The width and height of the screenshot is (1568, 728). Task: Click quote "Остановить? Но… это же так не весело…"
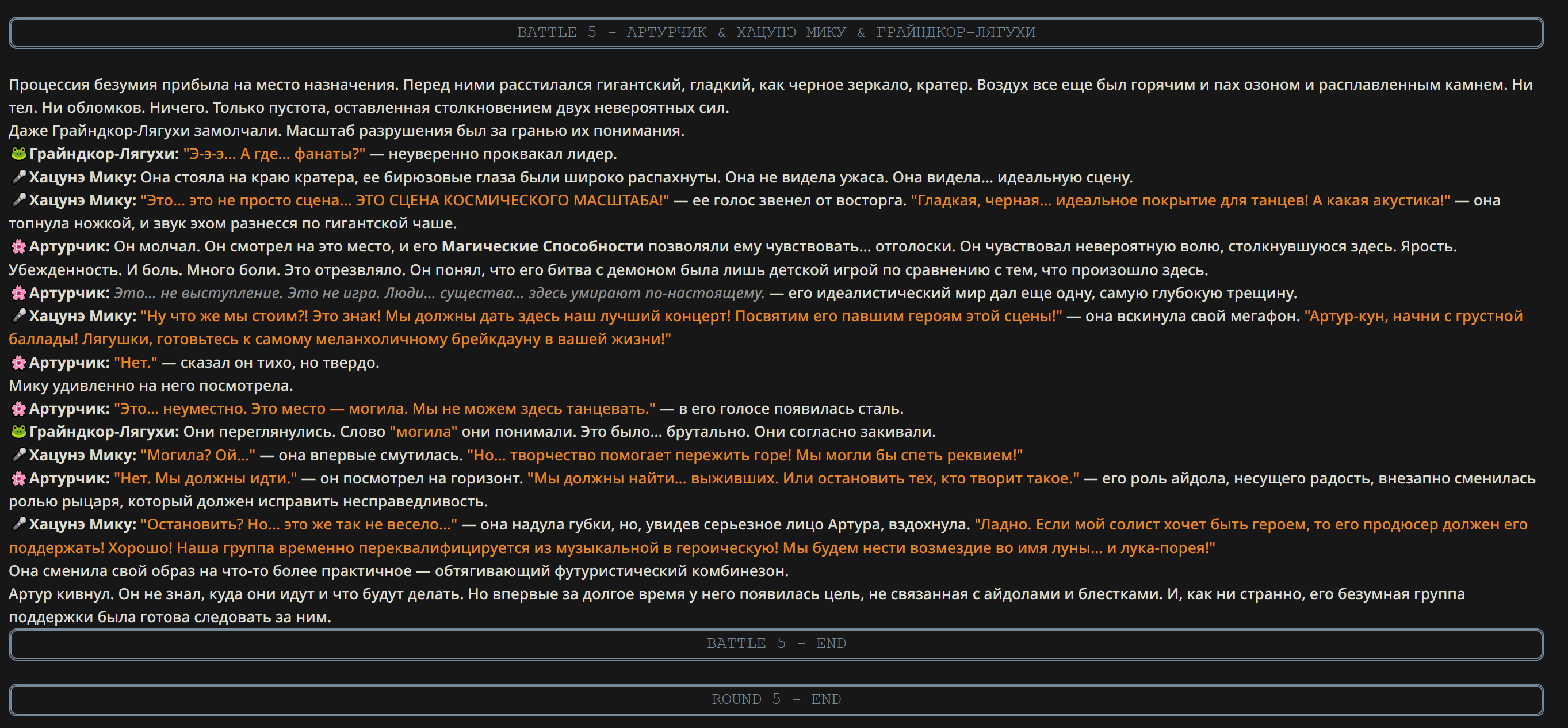300,524
